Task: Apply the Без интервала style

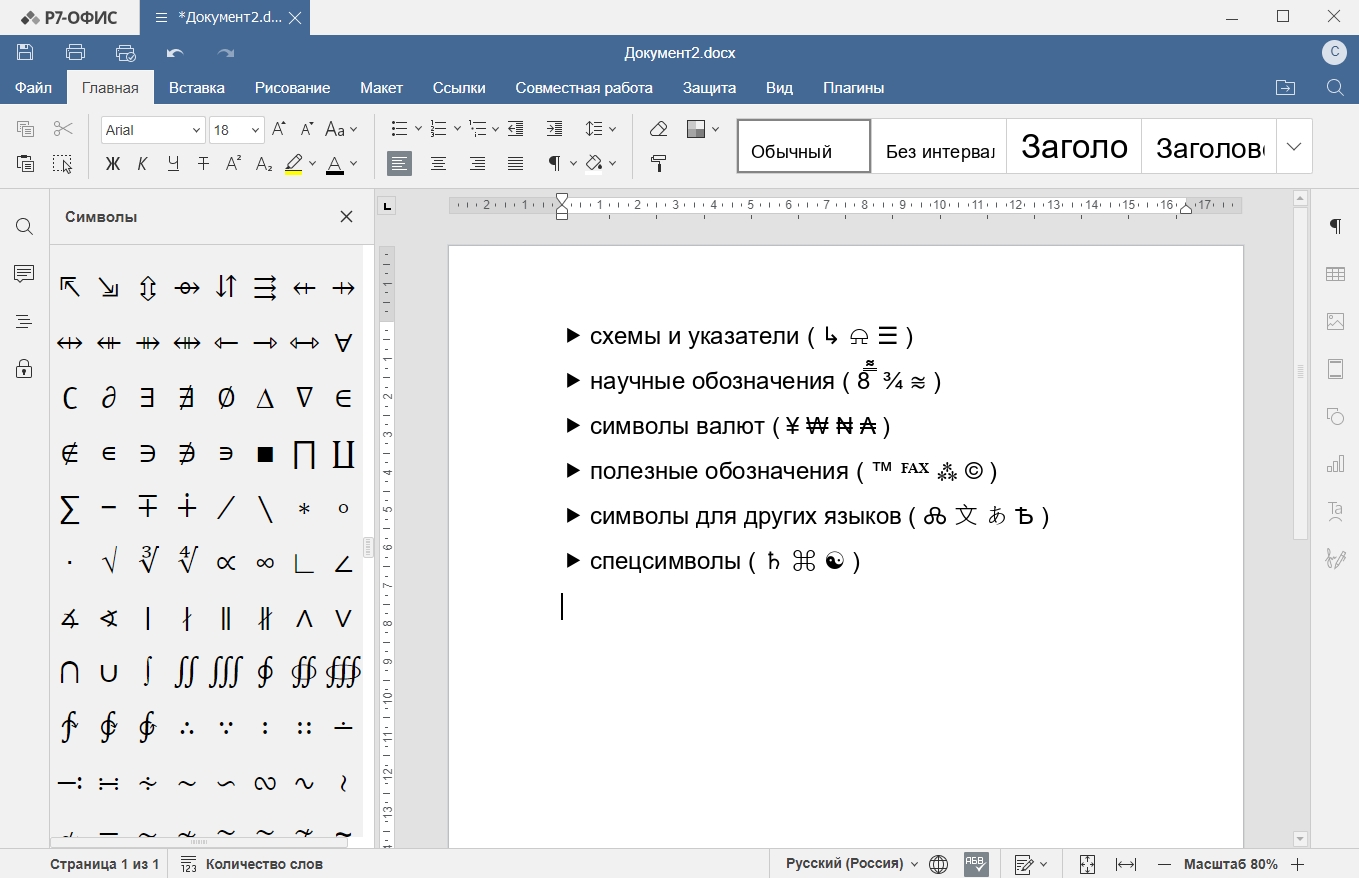Action: [938, 148]
